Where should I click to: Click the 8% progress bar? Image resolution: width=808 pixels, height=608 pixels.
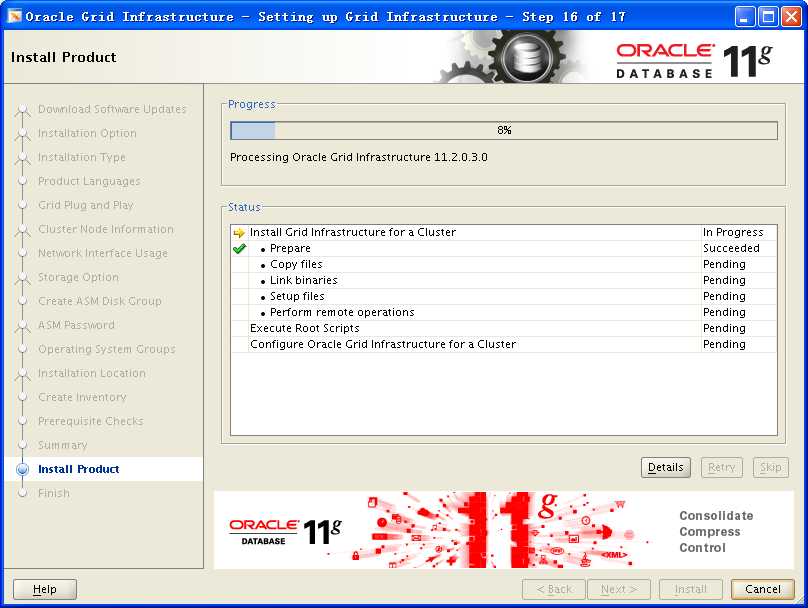(x=503, y=130)
